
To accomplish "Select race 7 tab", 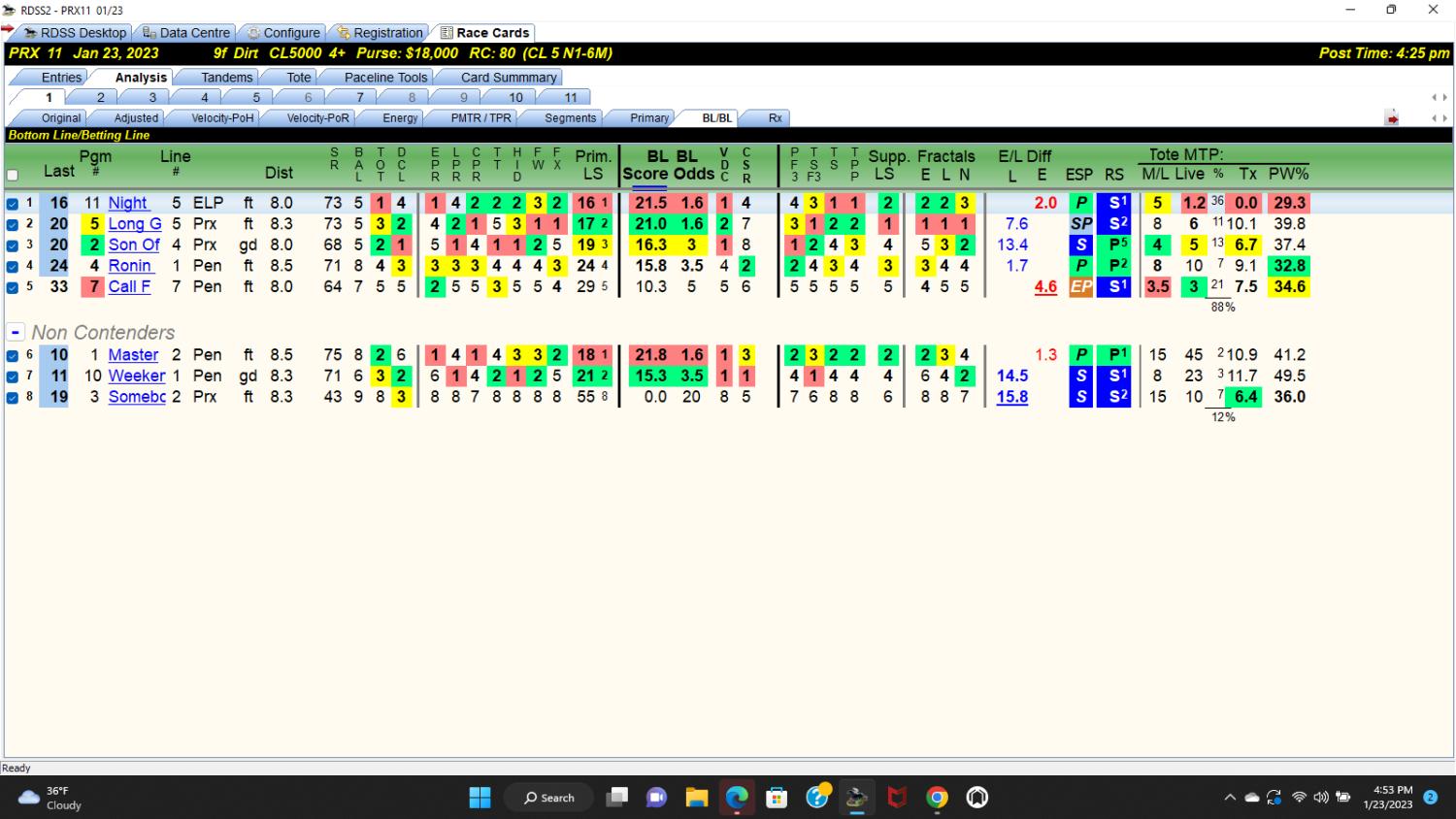I will pos(360,97).
